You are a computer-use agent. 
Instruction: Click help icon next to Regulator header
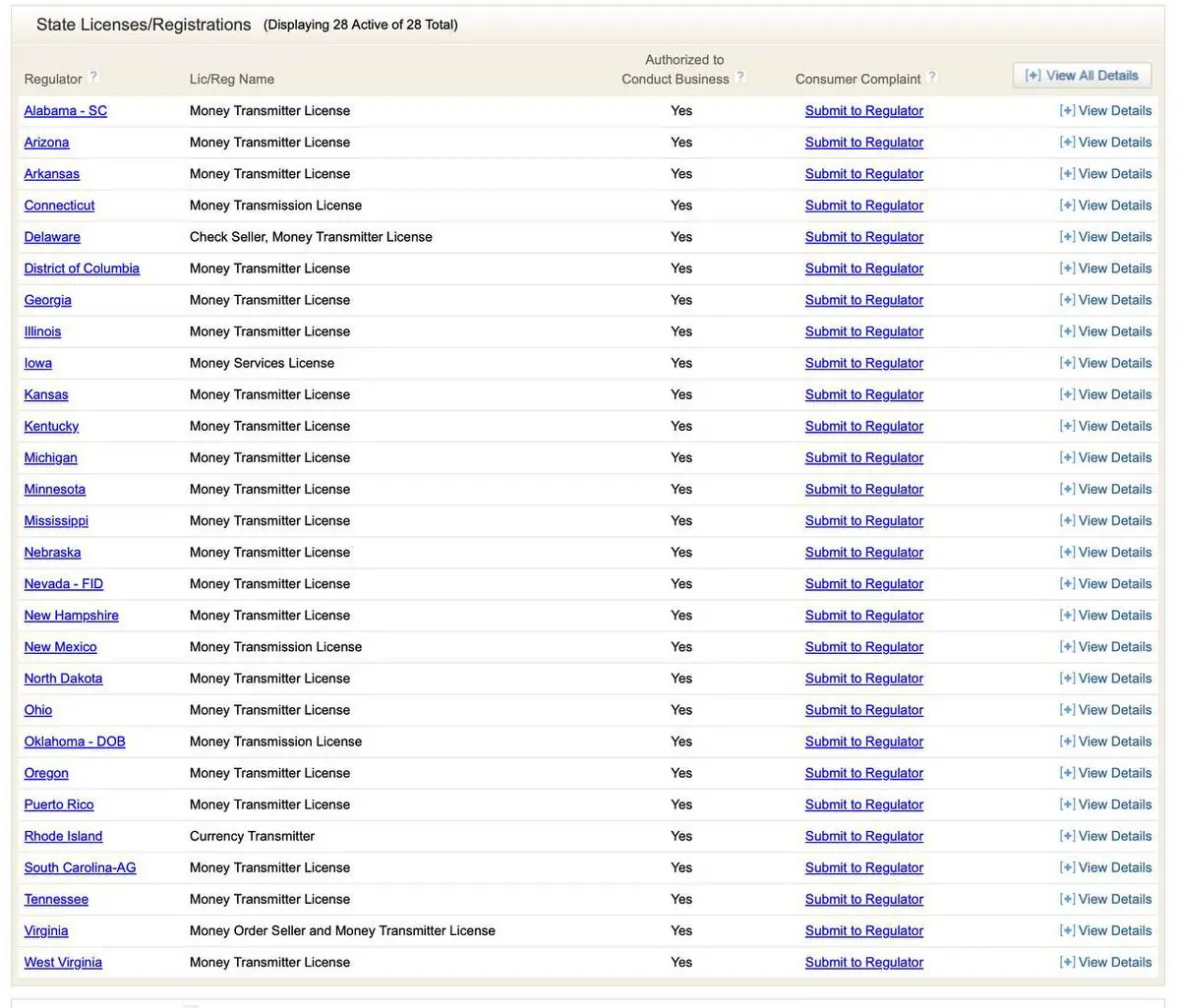pyautogui.click(x=94, y=77)
